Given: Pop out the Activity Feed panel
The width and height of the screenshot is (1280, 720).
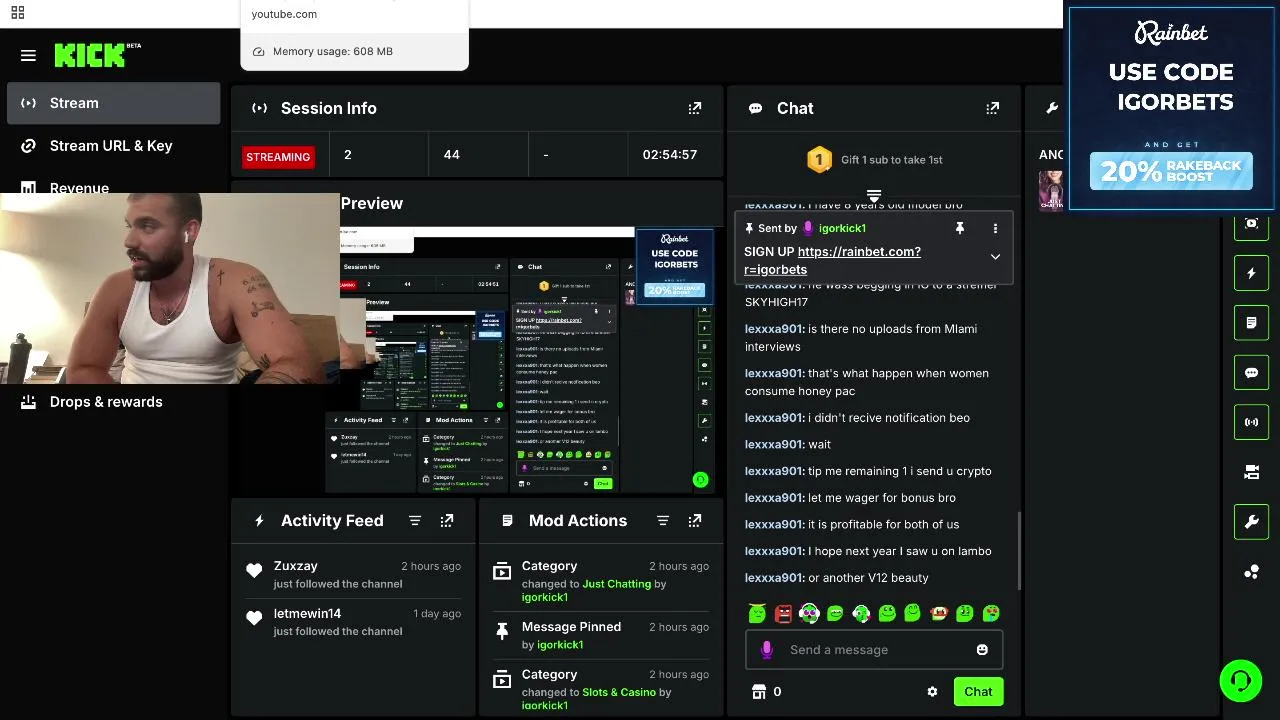Looking at the screenshot, I should point(447,520).
